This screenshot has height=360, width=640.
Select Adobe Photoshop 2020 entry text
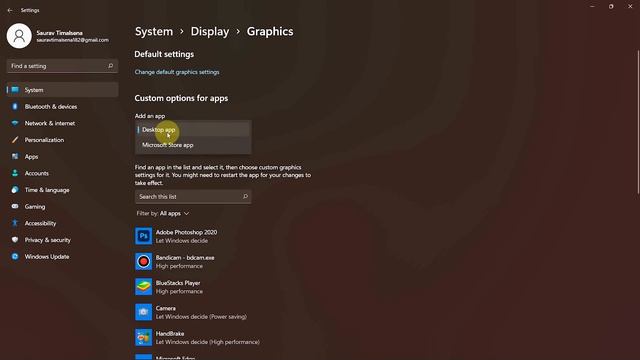pyautogui.click(x=187, y=232)
